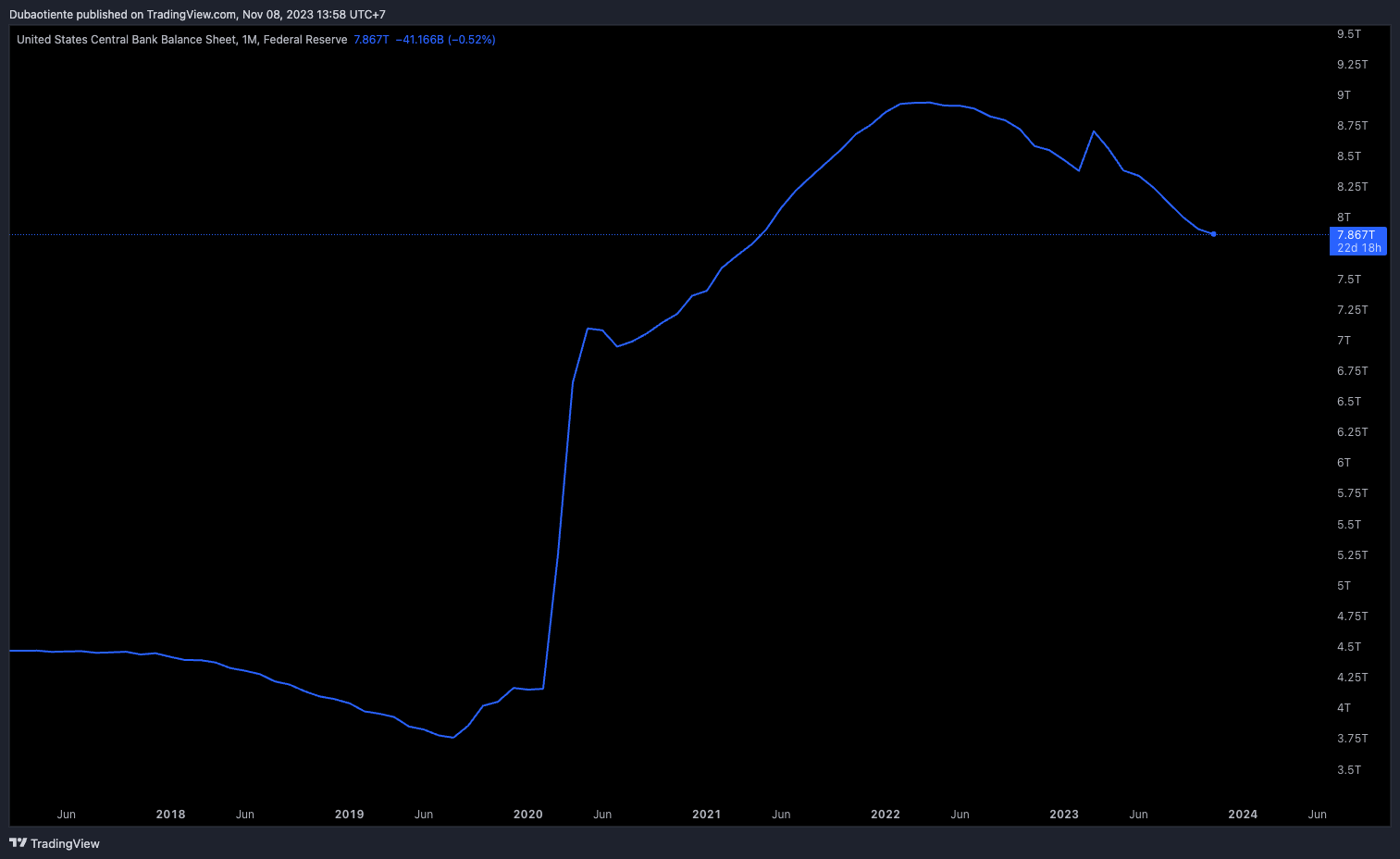Click the 4.75T price axis label
Viewport: 1400px width, 859px height.
coord(1352,616)
